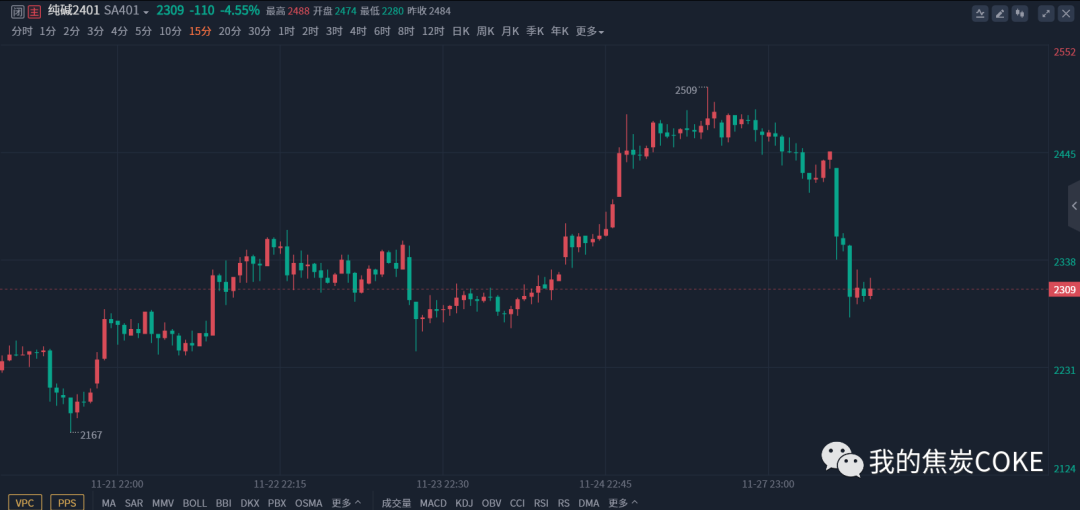
Task: Toggle the VPC button
Action: point(25,502)
